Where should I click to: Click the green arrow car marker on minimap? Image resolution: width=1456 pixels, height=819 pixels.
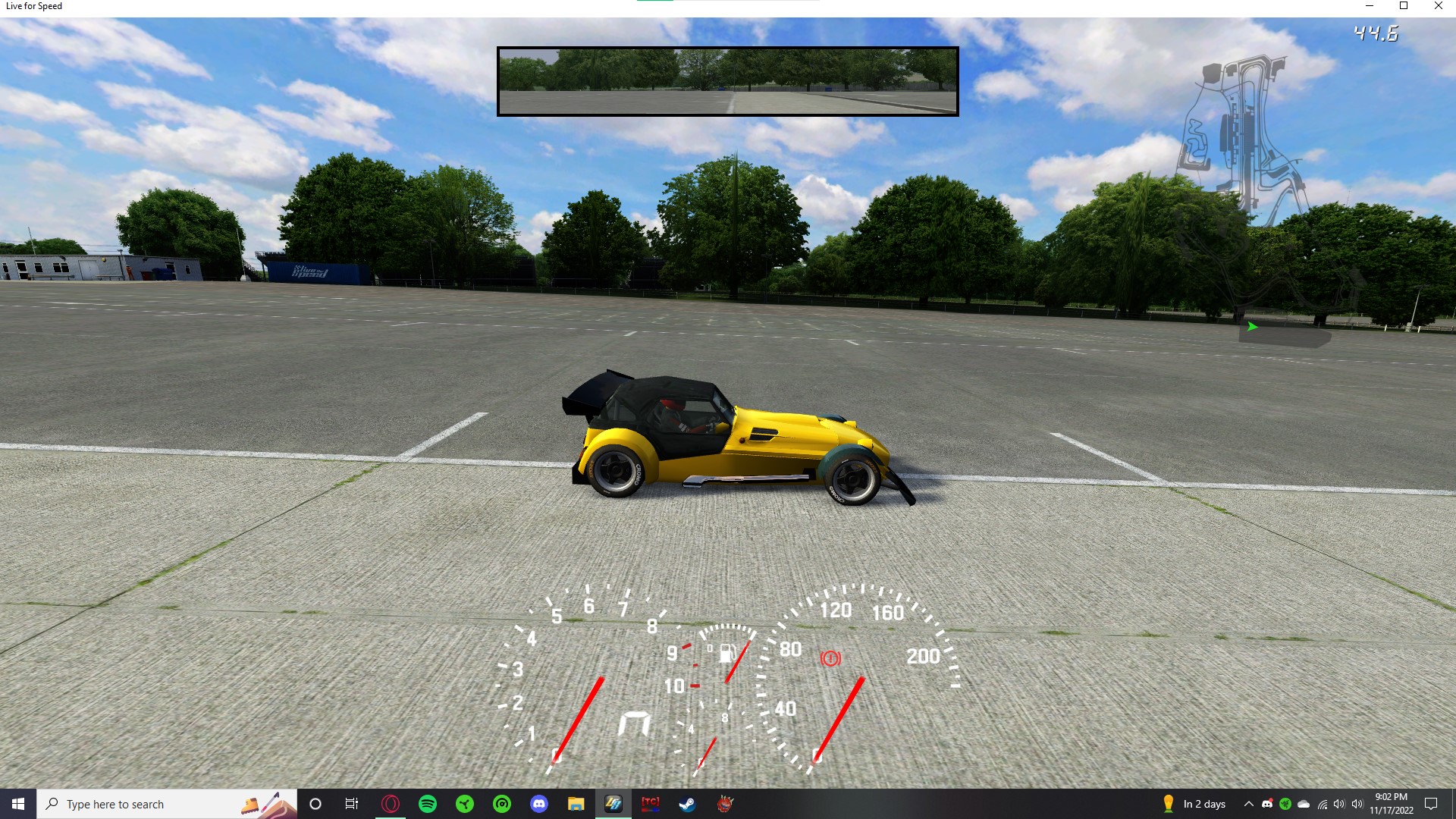tap(1252, 327)
